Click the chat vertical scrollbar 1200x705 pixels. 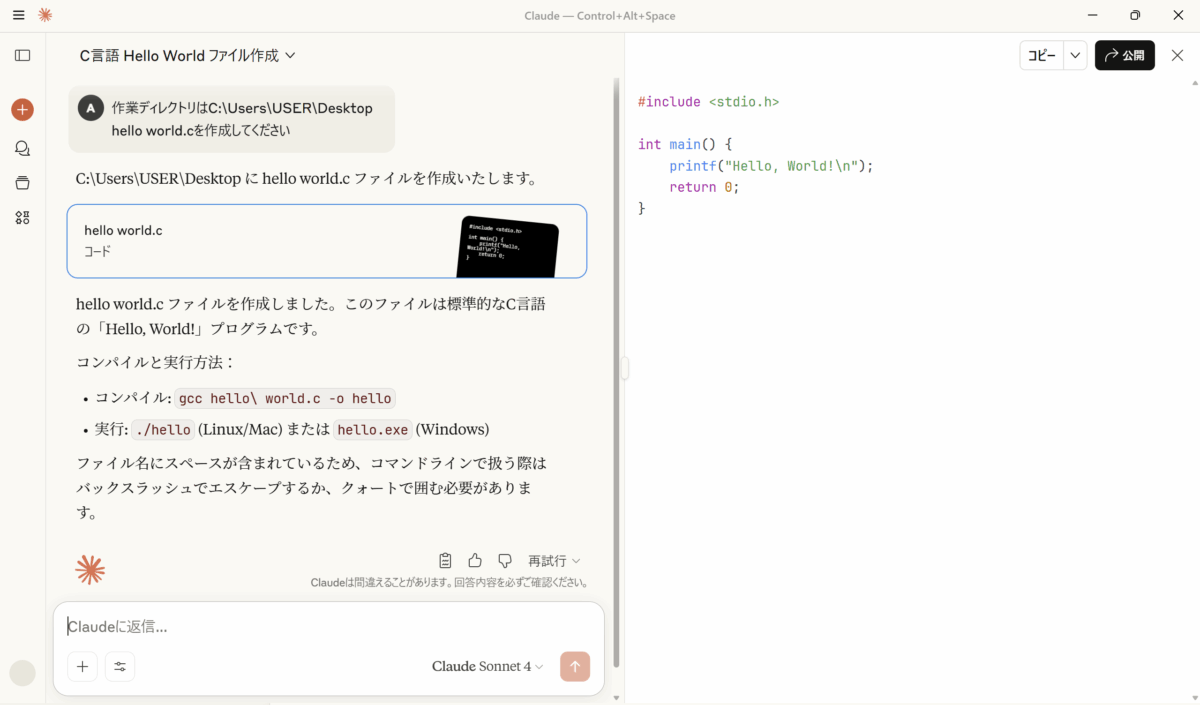click(616, 370)
